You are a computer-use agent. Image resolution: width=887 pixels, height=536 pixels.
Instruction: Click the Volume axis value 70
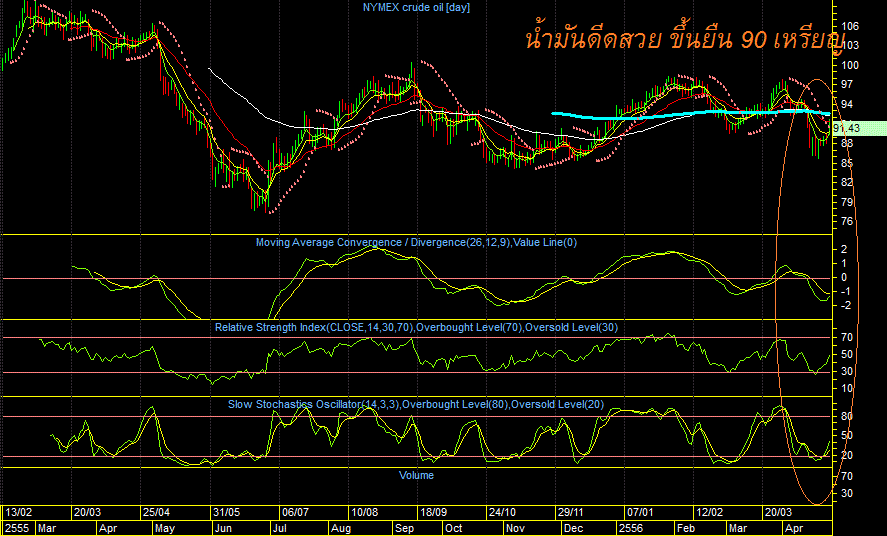(847, 477)
